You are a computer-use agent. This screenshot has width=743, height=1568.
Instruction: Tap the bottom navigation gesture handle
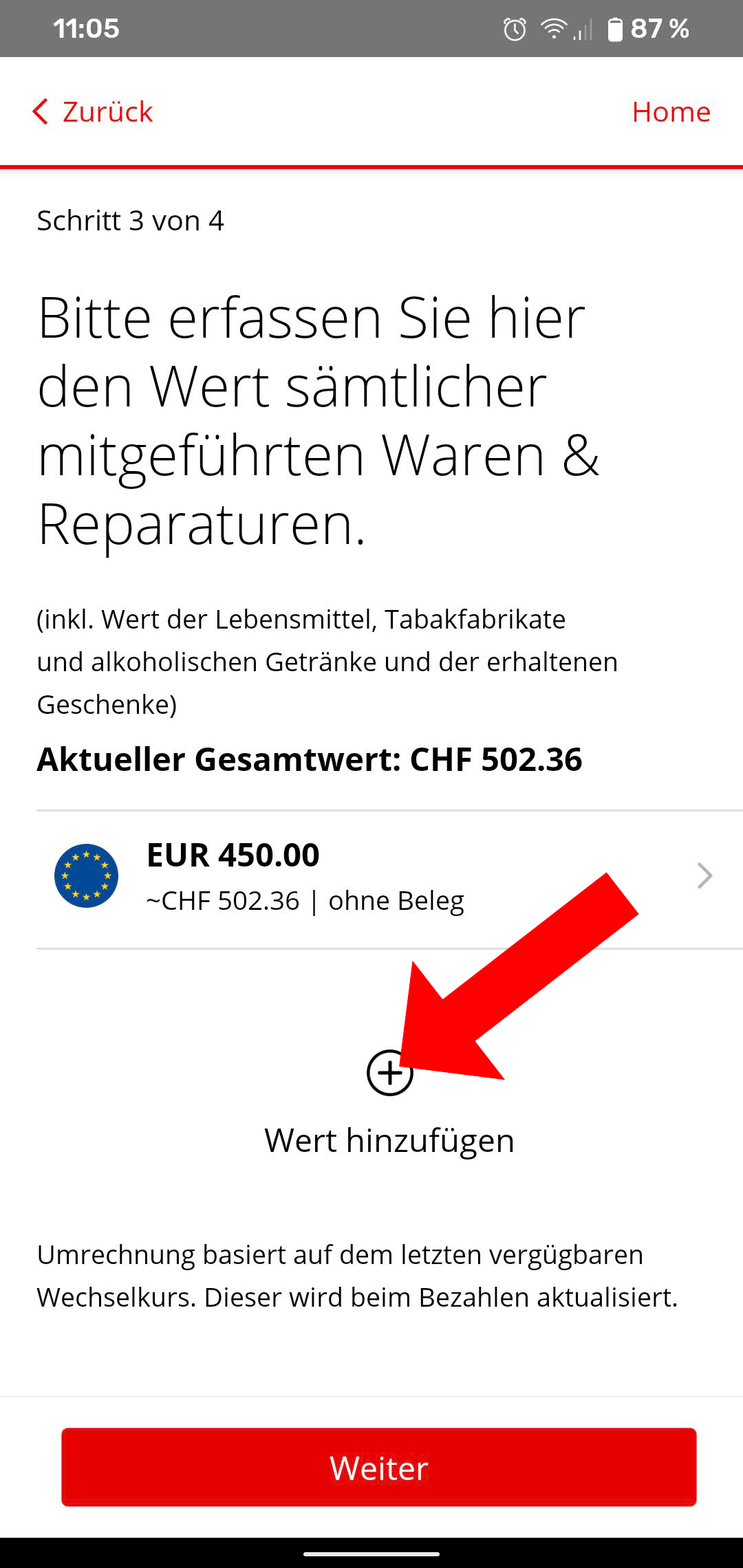pyautogui.click(x=371, y=1554)
